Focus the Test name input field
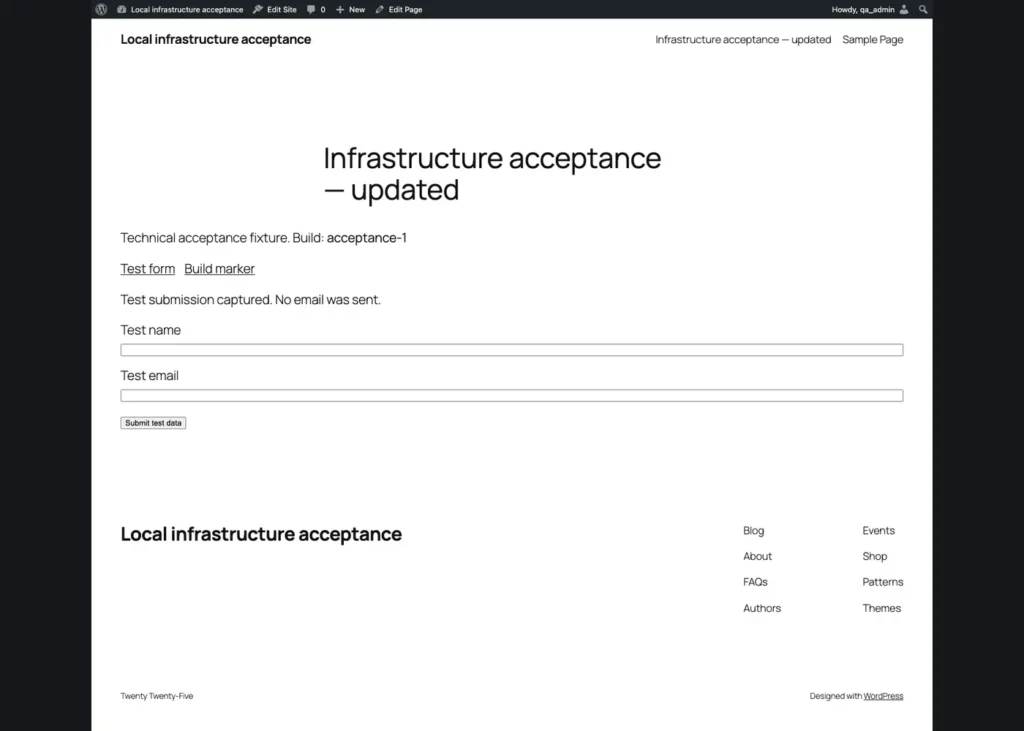This screenshot has width=1024, height=731. [512, 350]
